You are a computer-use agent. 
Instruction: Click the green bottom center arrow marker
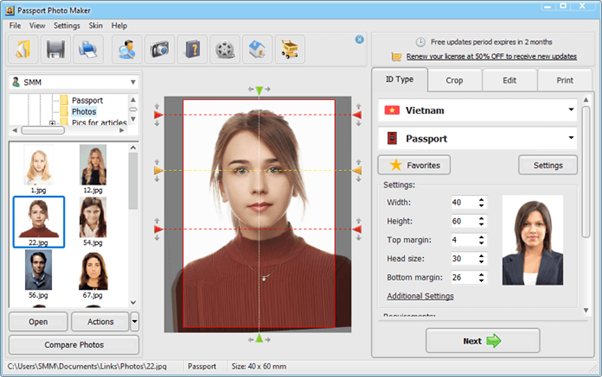coord(259,338)
